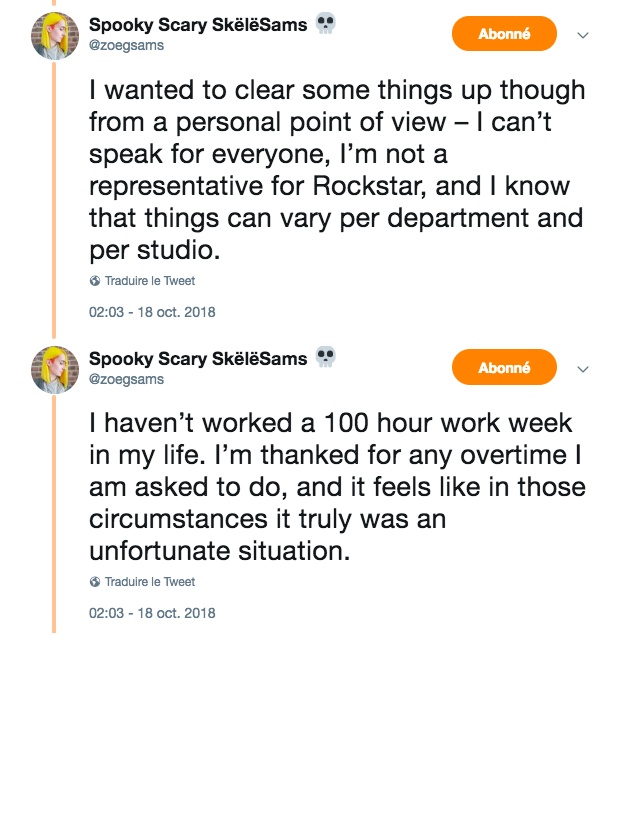Open Traduire le Tweet for the Rockstar tweet
This screenshot has height=840, width=625.
(150, 281)
